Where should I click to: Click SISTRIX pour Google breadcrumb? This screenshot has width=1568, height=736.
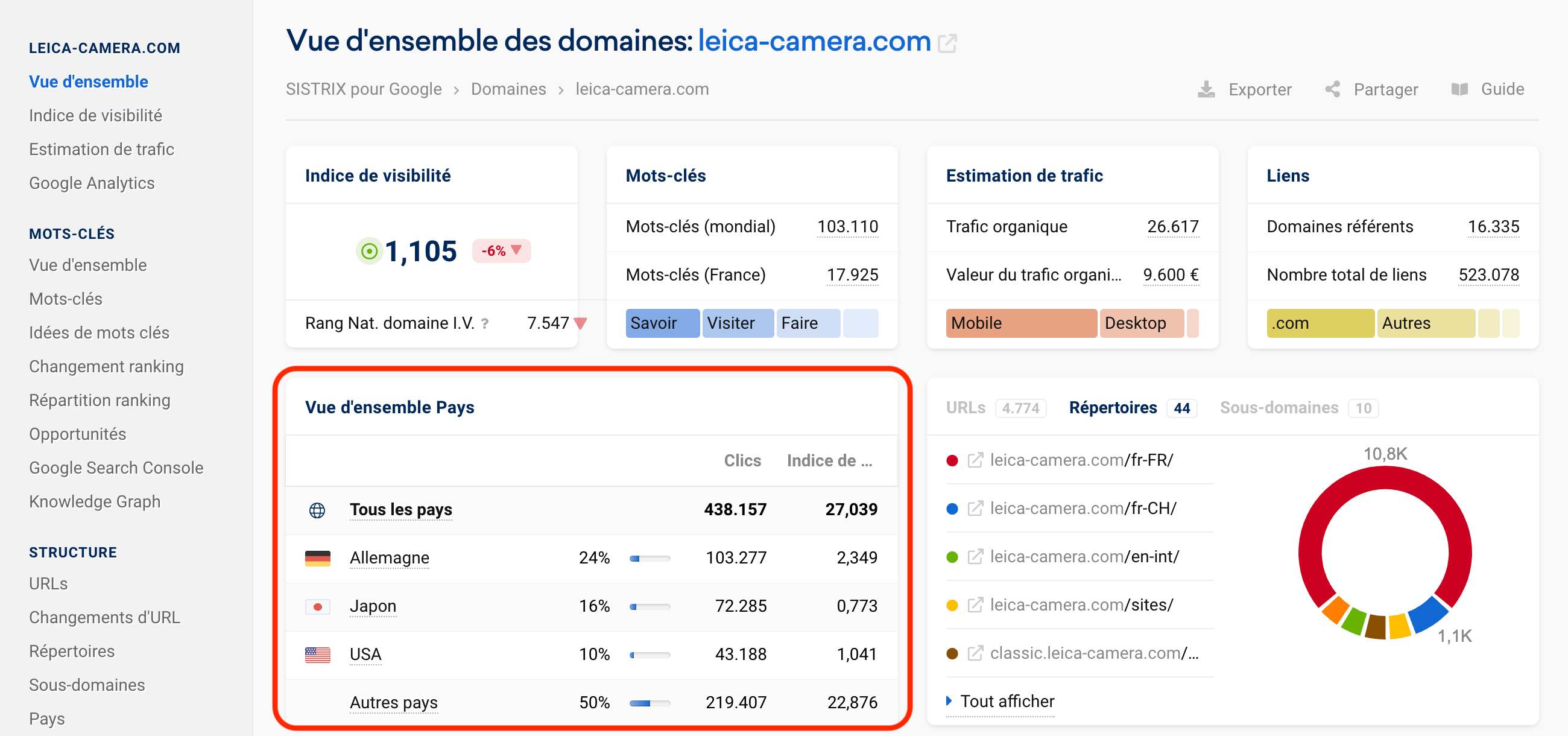tap(364, 89)
